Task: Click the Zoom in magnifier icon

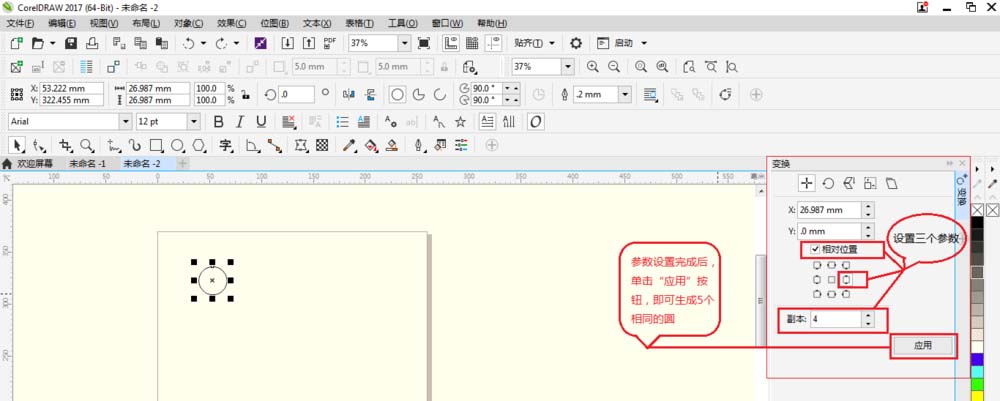Action: pos(592,67)
